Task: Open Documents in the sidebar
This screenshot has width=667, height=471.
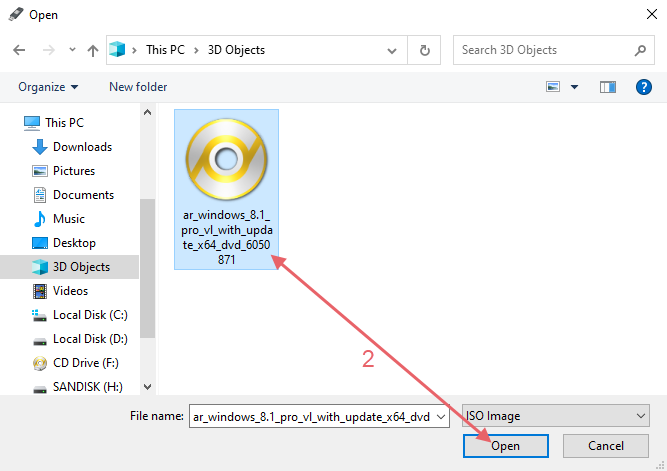Action: (x=83, y=194)
